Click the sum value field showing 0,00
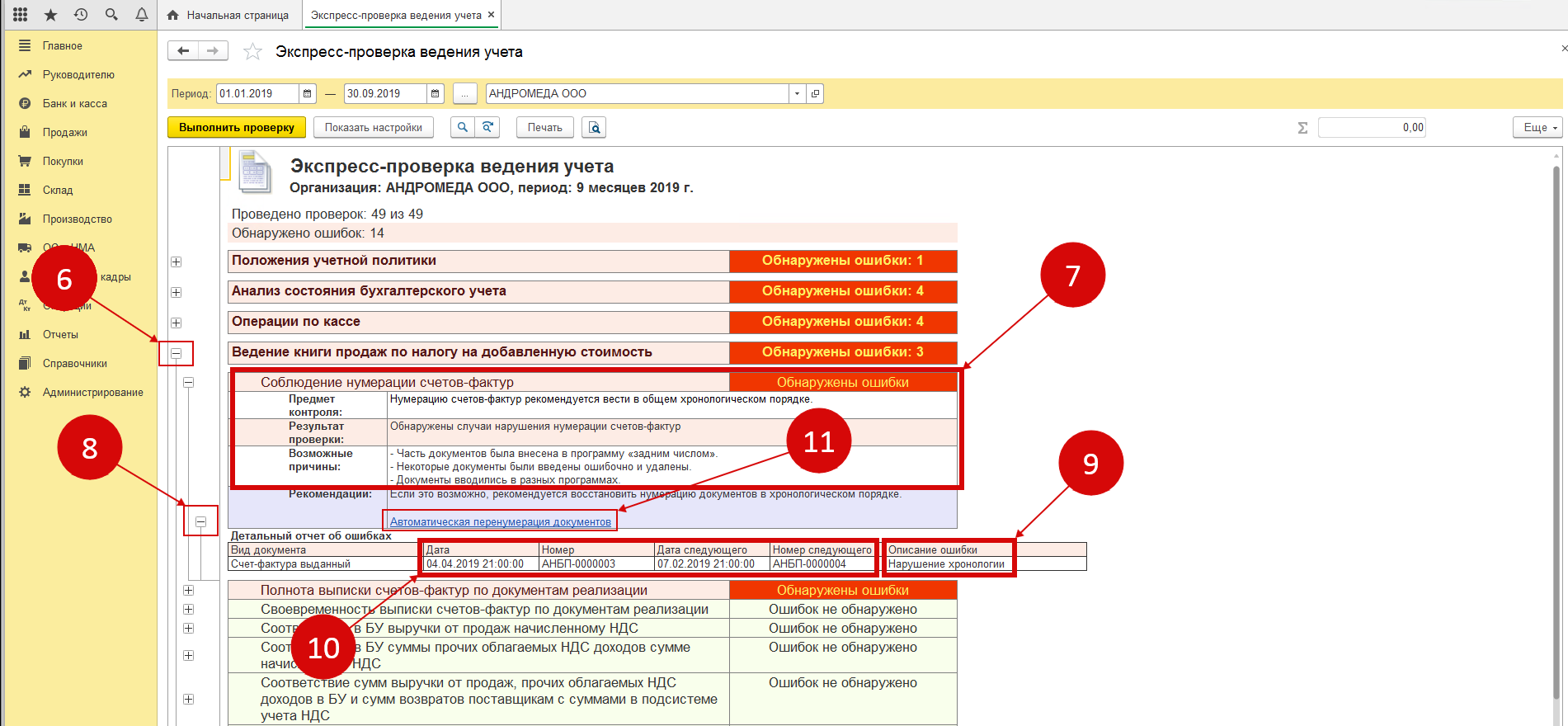This screenshot has height=726, width=1568. (1371, 127)
